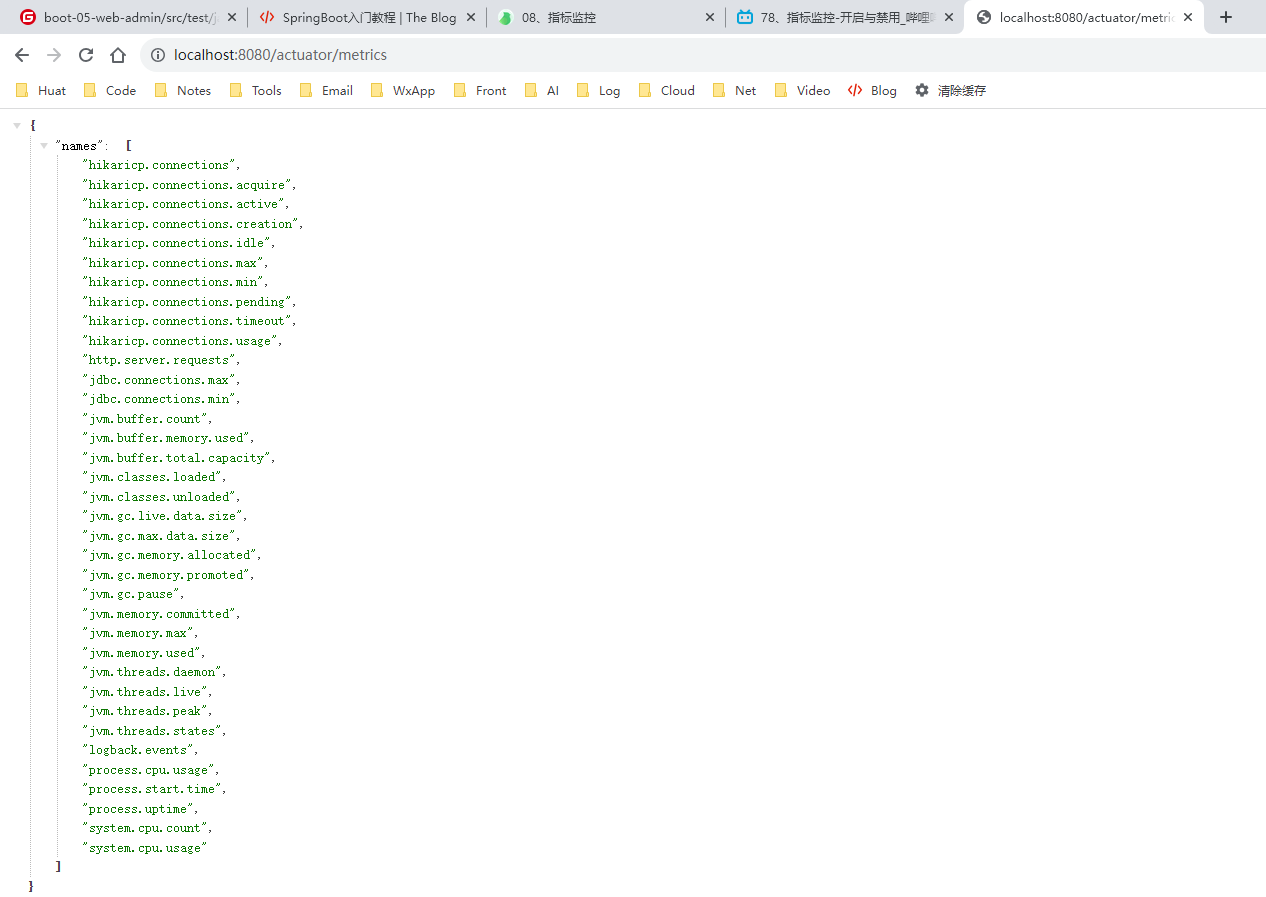The width and height of the screenshot is (1266, 897).
Task: Collapse the "names" array triangle
Action: tap(44, 146)
